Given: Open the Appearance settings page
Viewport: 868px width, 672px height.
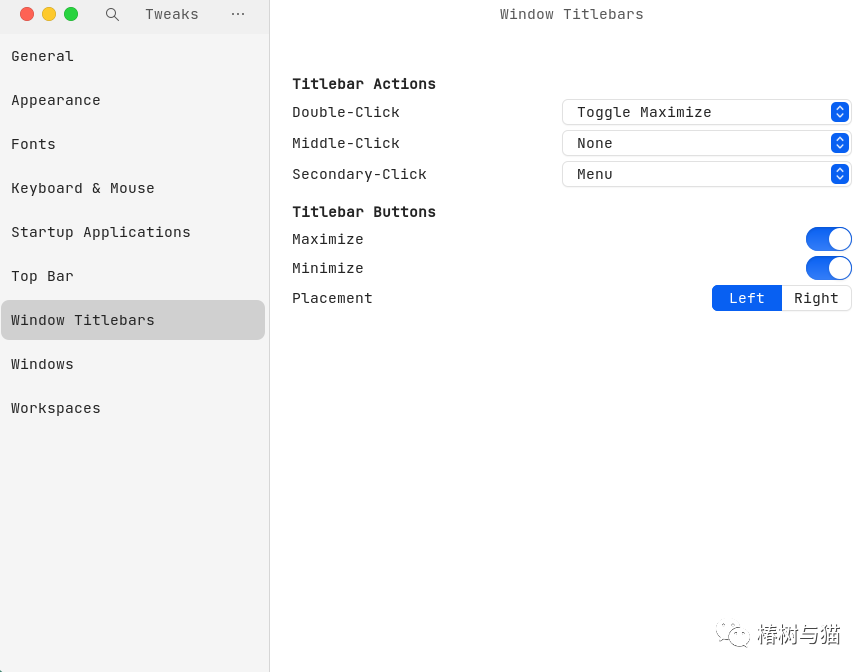Looking at the screenshot, I should click(x=56, y=100).
